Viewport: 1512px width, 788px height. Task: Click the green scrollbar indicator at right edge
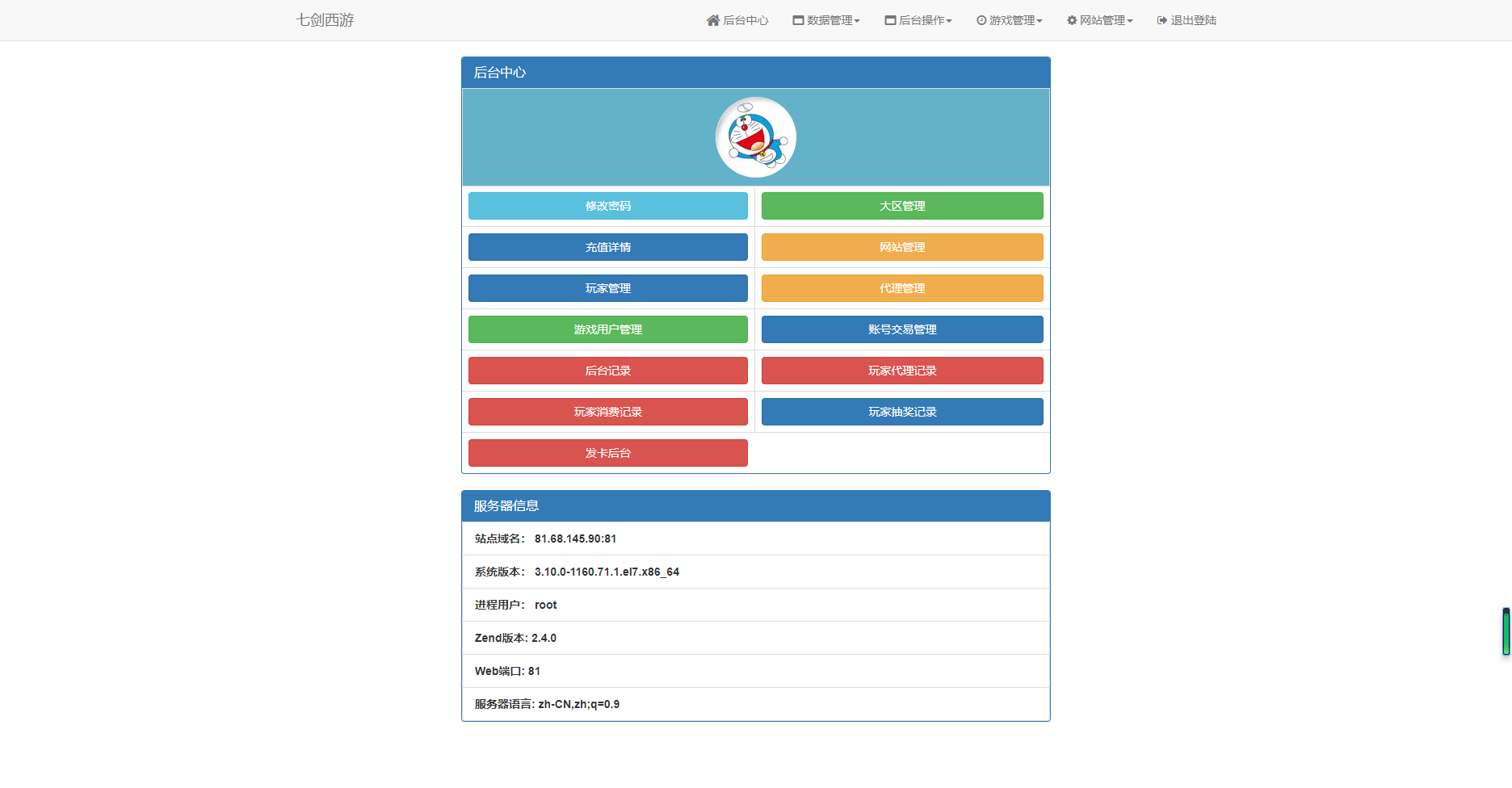pyautogui.click(x=1506, y=631)
